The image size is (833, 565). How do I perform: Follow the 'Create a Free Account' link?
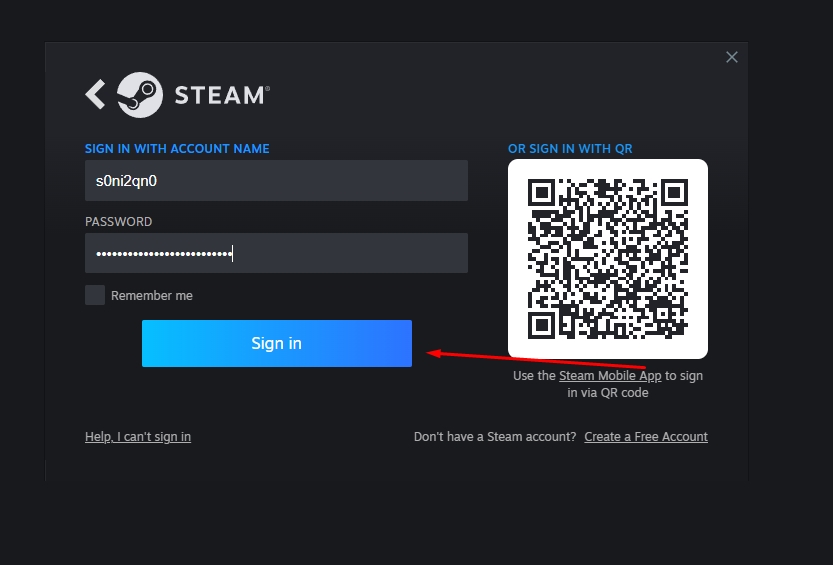[x=646, y=437]
